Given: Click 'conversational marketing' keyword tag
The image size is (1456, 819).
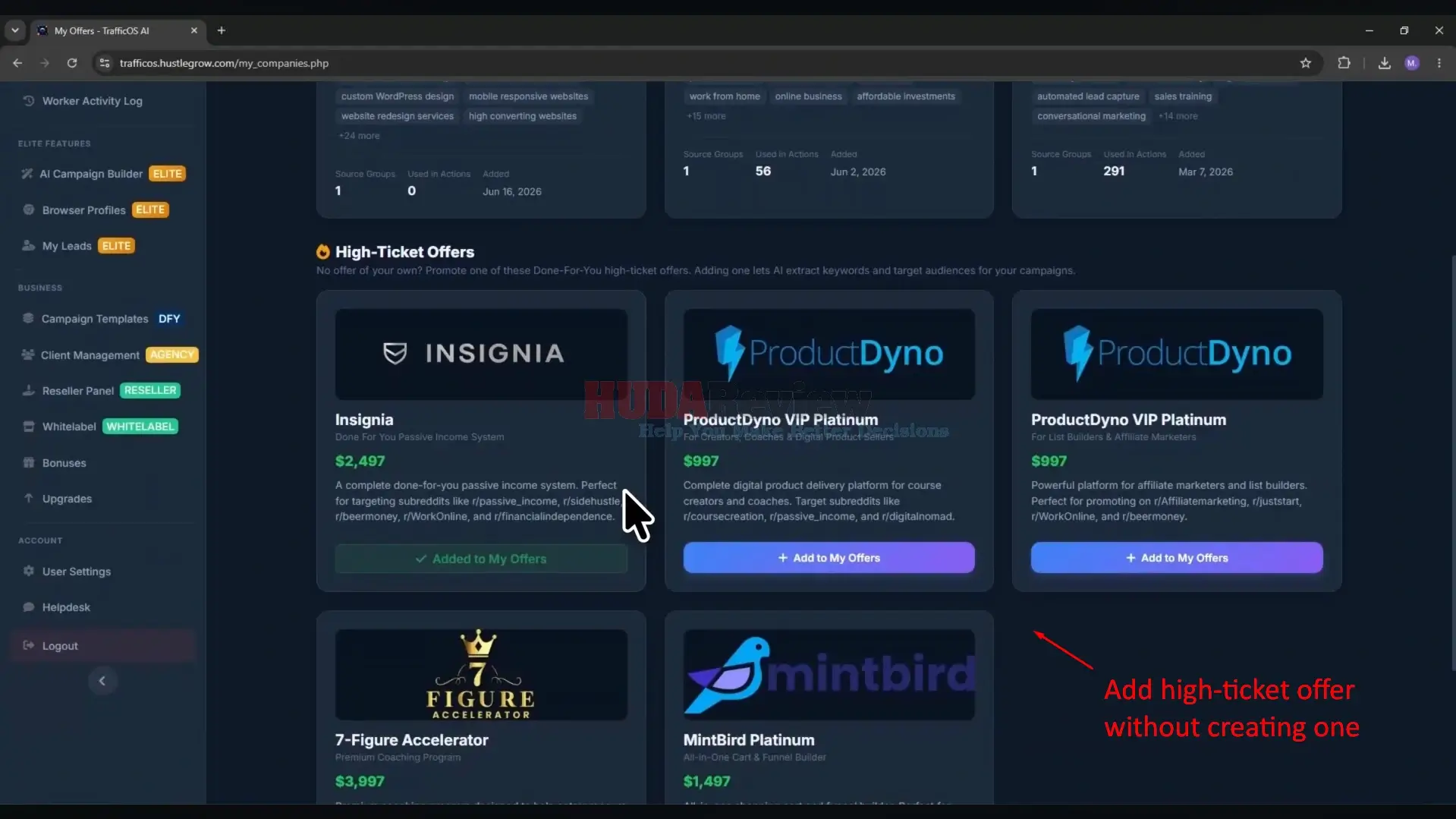Looking at the screenshot, I should pos(1091,116).
